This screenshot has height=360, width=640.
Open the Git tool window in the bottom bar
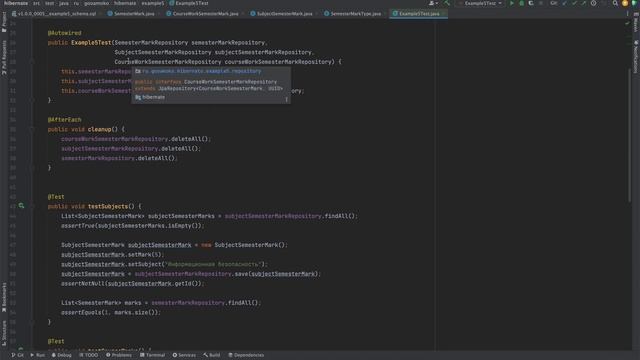pos(18,355)
